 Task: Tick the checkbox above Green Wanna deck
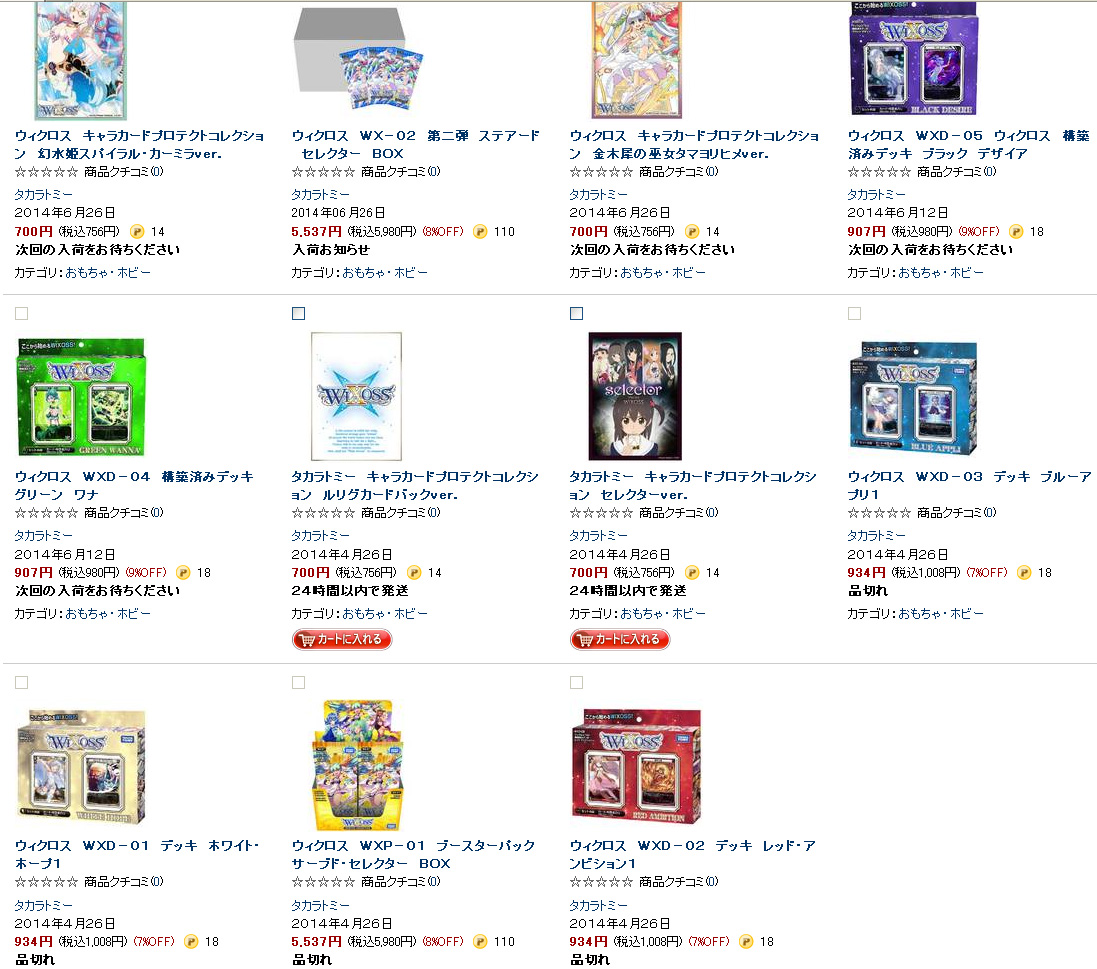[x=22, y=313]
